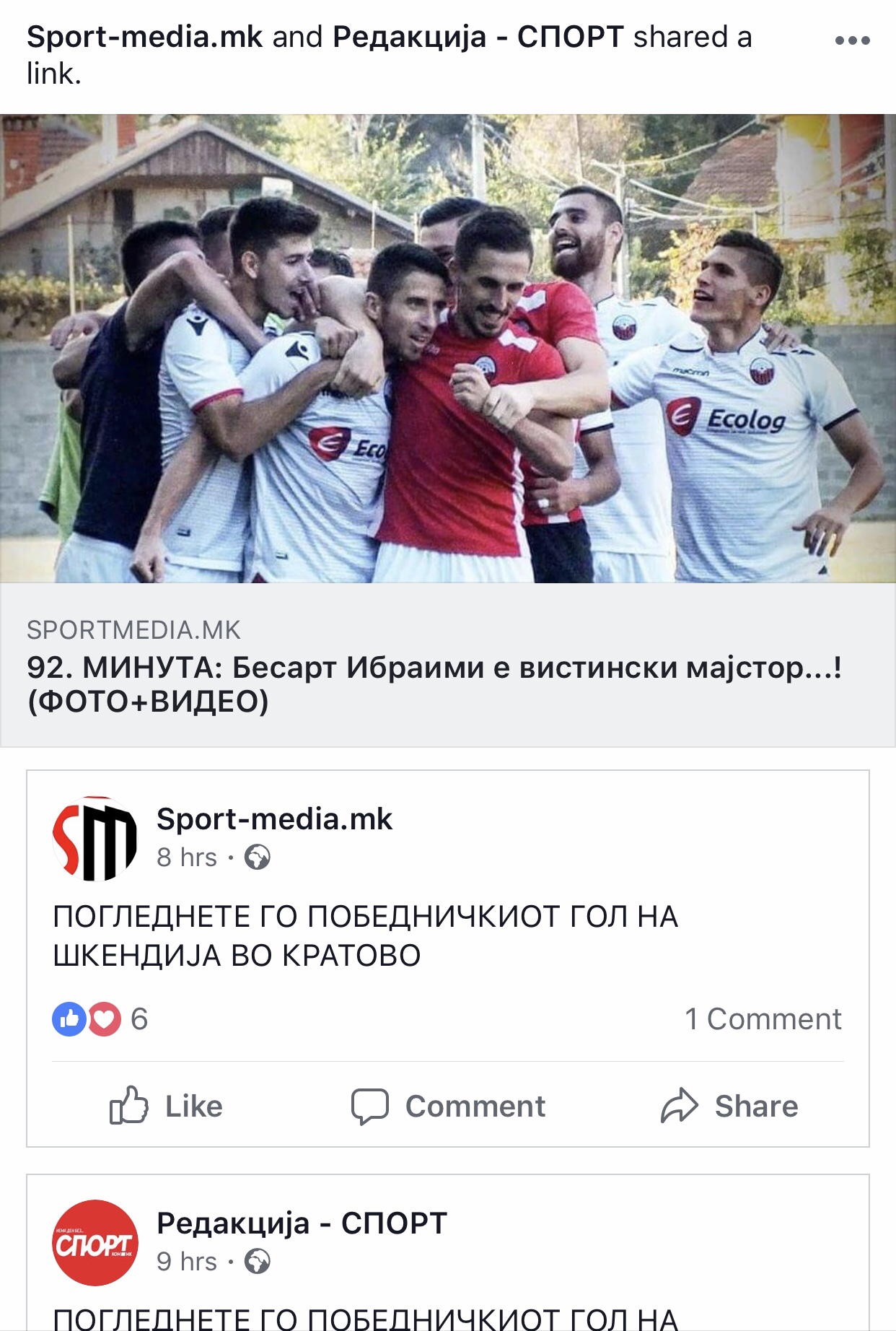Tap the SPORTMEDIA.MK source domain label
This screenshot has width=896, height=1331.
tap(133, 630)
